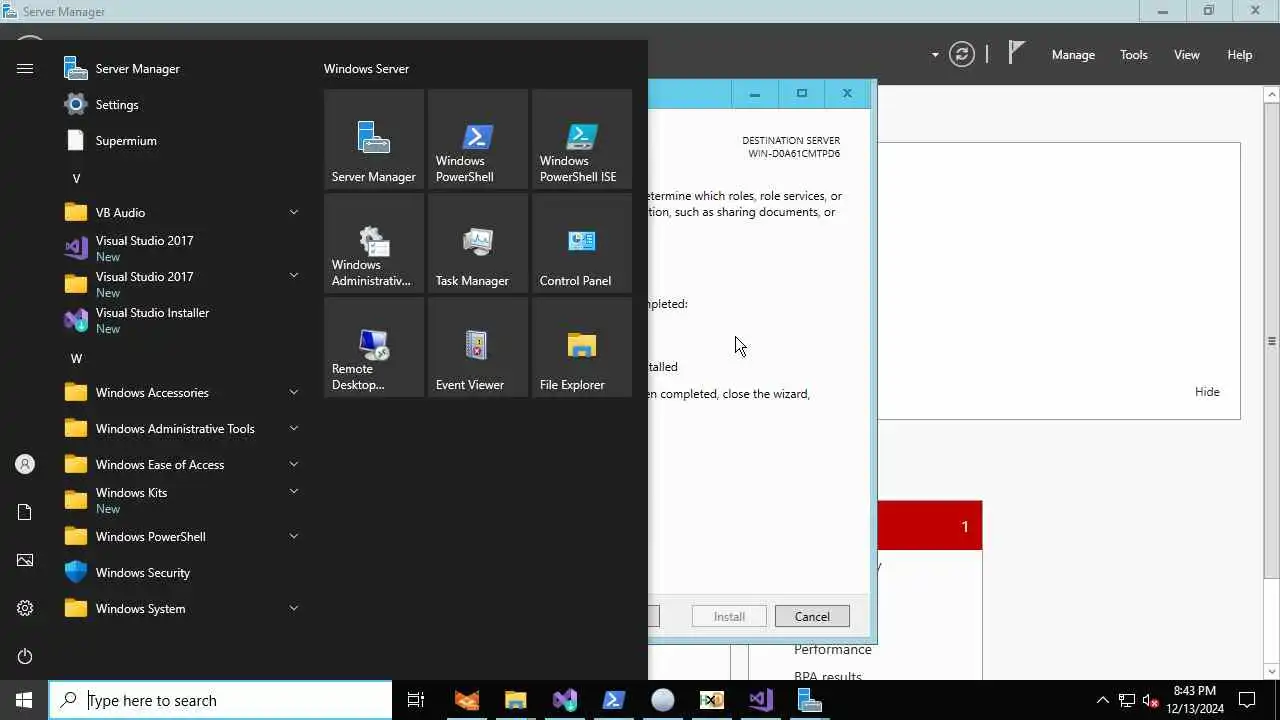Open Visual Studio Installer
Screen dimensions: 1280x720
(183, 320)
